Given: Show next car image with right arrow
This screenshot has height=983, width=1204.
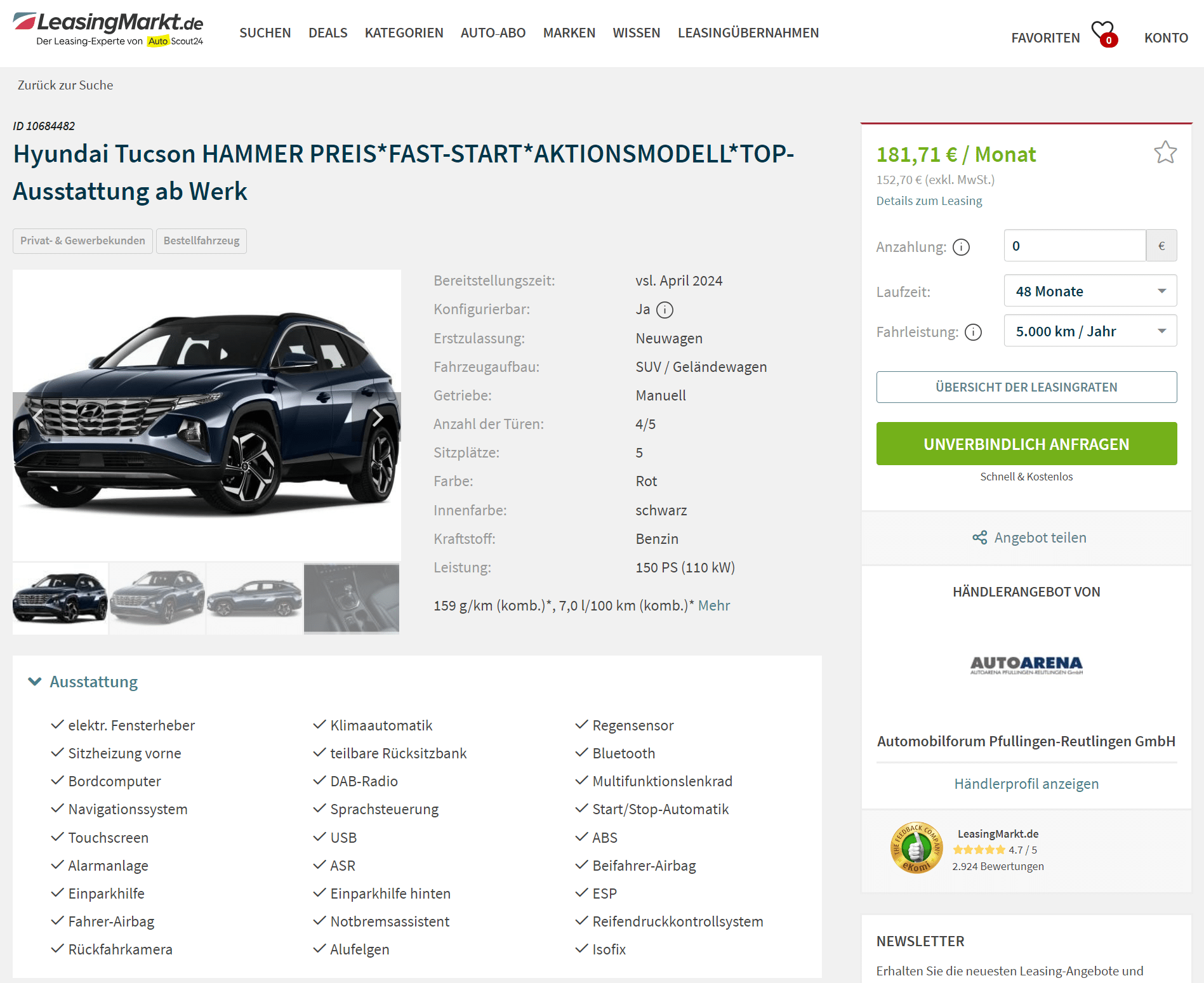Looking at the screenshot, I should click(378, 417).
